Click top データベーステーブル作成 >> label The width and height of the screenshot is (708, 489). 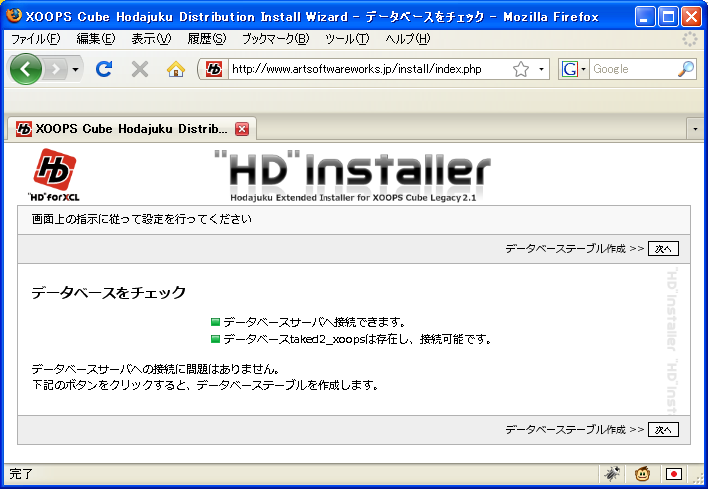coord(574,248)
